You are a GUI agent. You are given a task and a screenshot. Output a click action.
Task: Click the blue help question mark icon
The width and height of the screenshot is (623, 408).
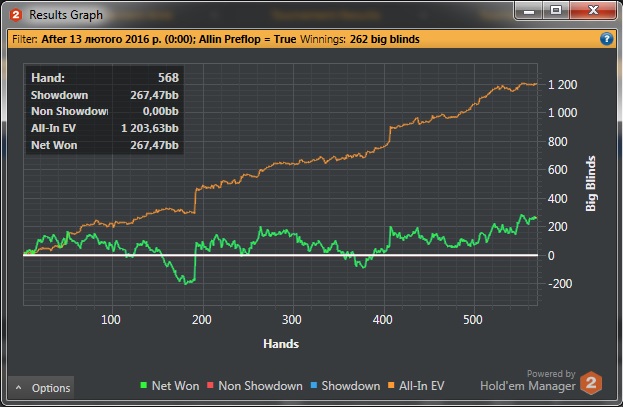[x=606, y=39]
